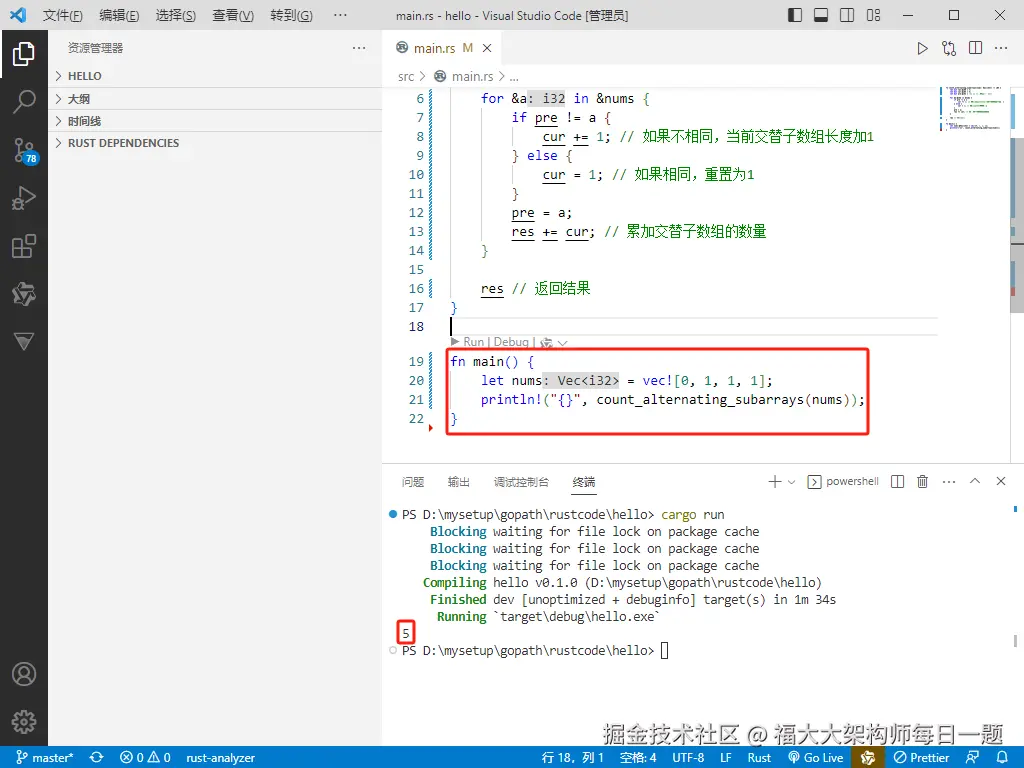Screen dimensions: 1024x768
Task: Open the Run and Debug view
Action: coord(24,198)
